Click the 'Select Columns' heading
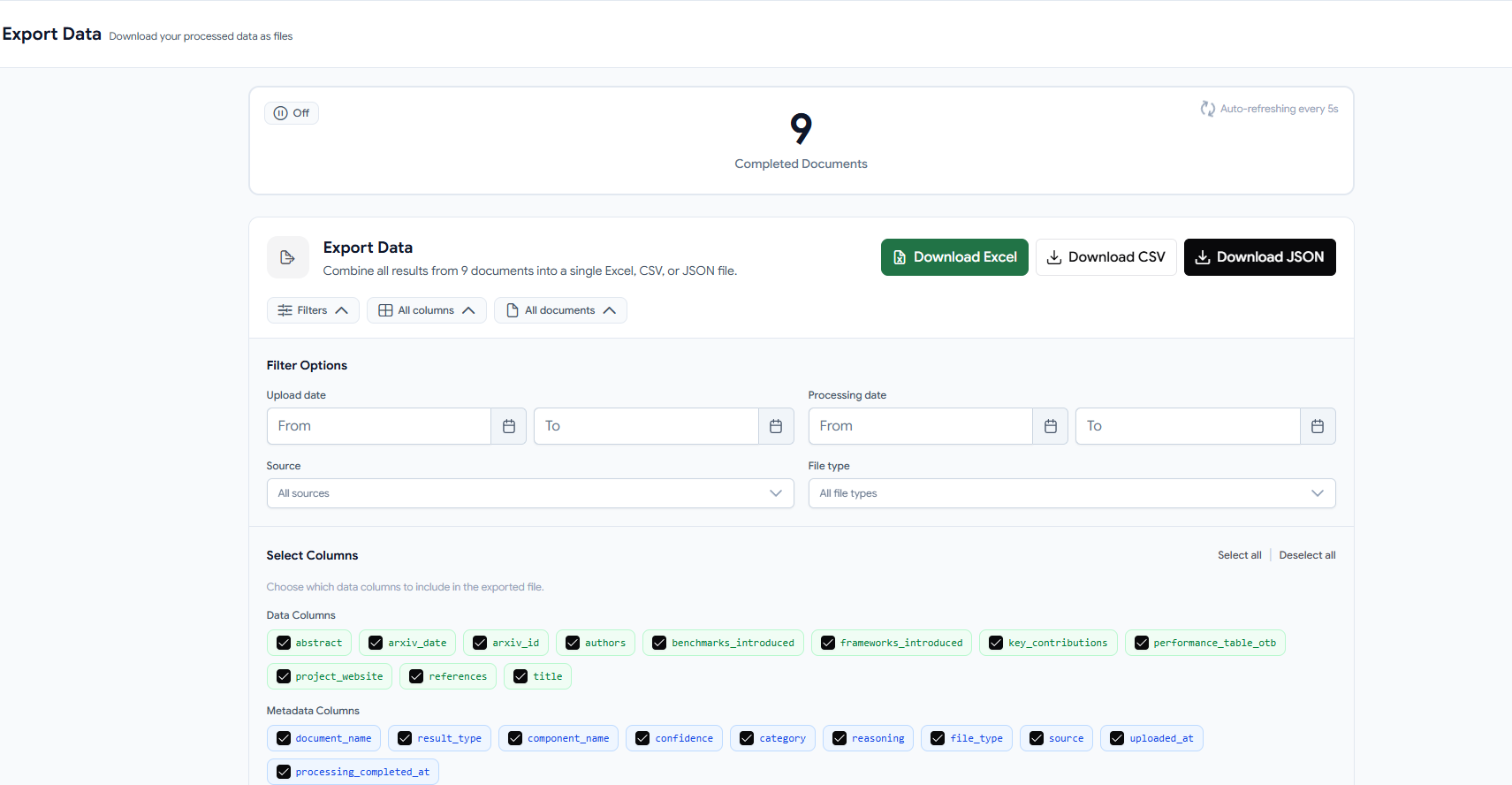Viewport: 1512px width, 785px height. point(312,555)
